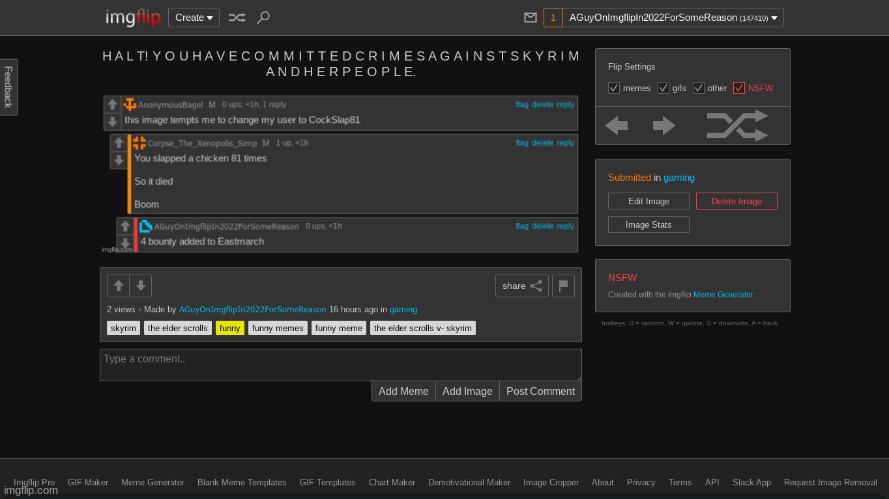889x499 pixels.
Task: Open the gaming link in the Submitted panel
Action: [x=679, y=177]
